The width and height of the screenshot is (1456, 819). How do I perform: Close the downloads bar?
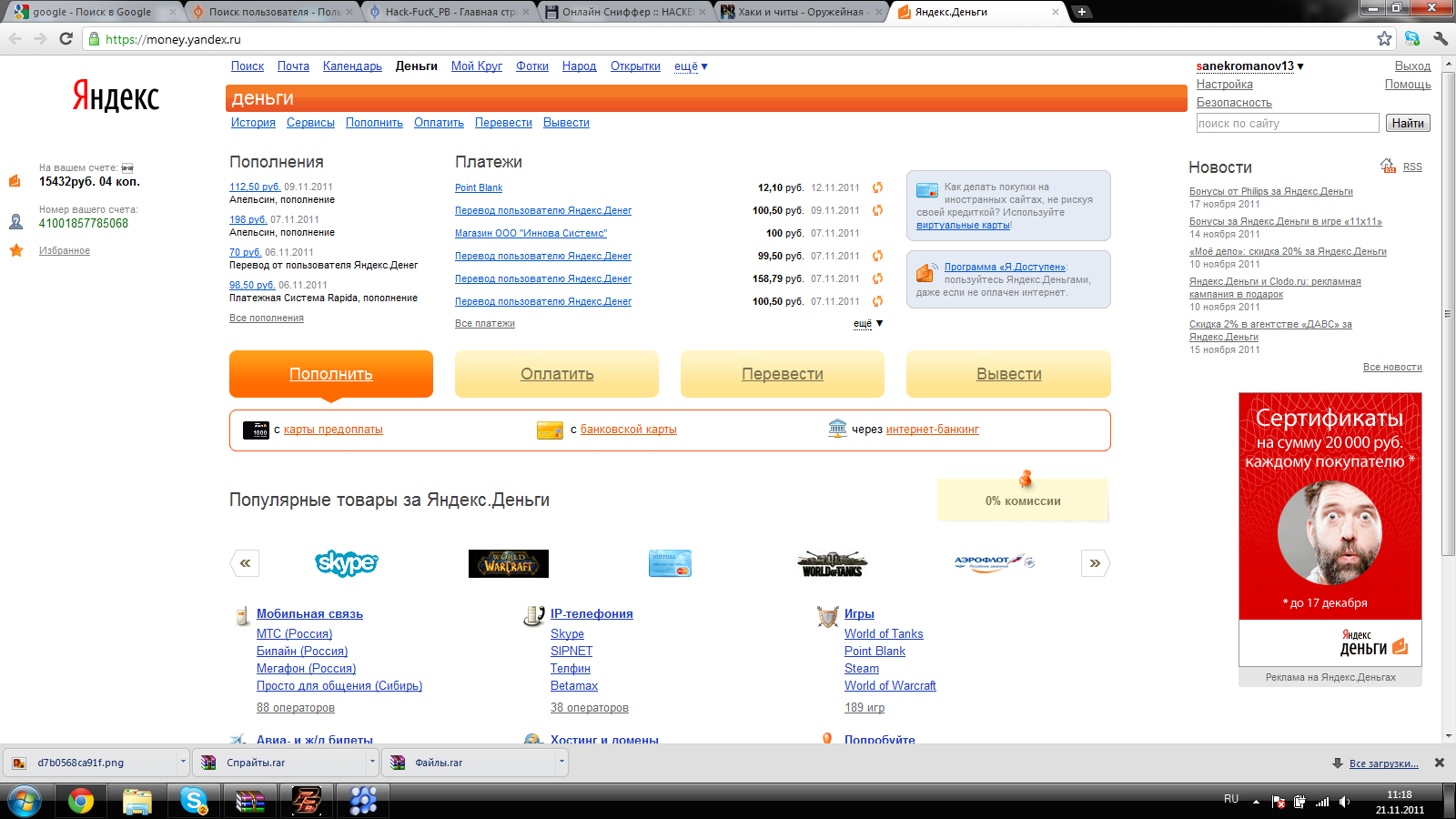point(1440,763)
